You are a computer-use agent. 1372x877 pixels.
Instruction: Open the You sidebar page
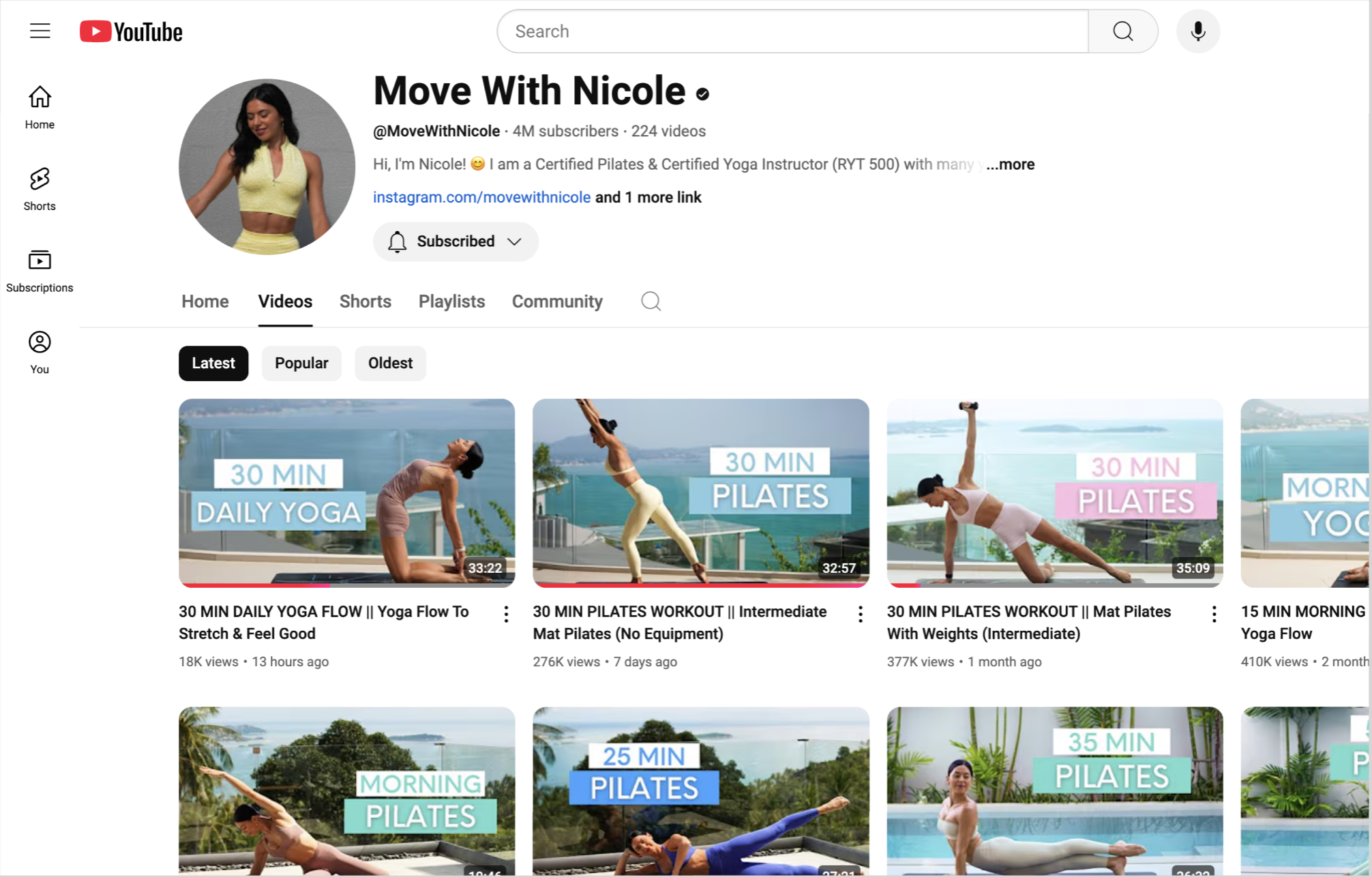point(40,352)
